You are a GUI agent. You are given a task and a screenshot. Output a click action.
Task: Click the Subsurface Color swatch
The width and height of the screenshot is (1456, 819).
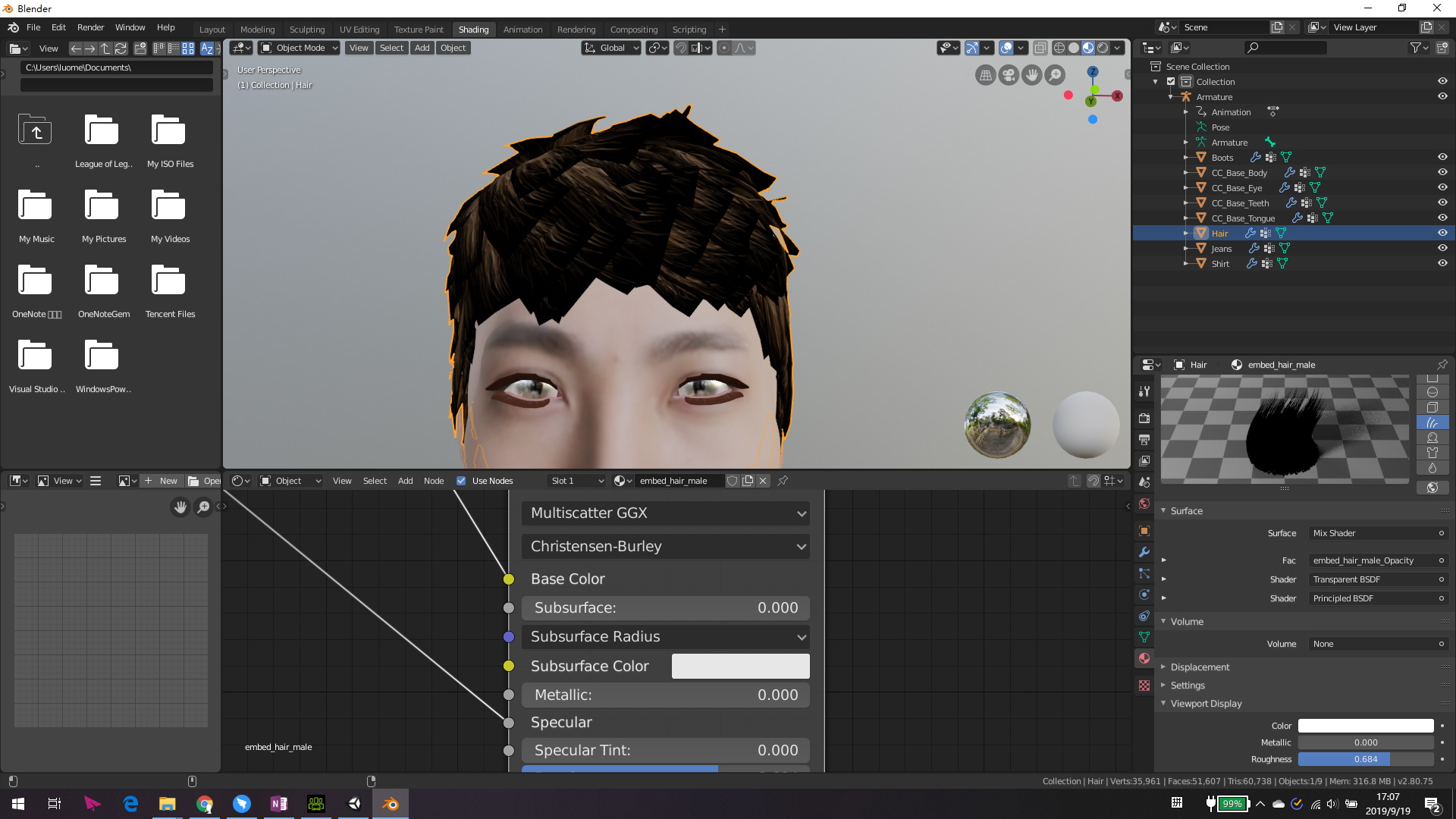740,665
